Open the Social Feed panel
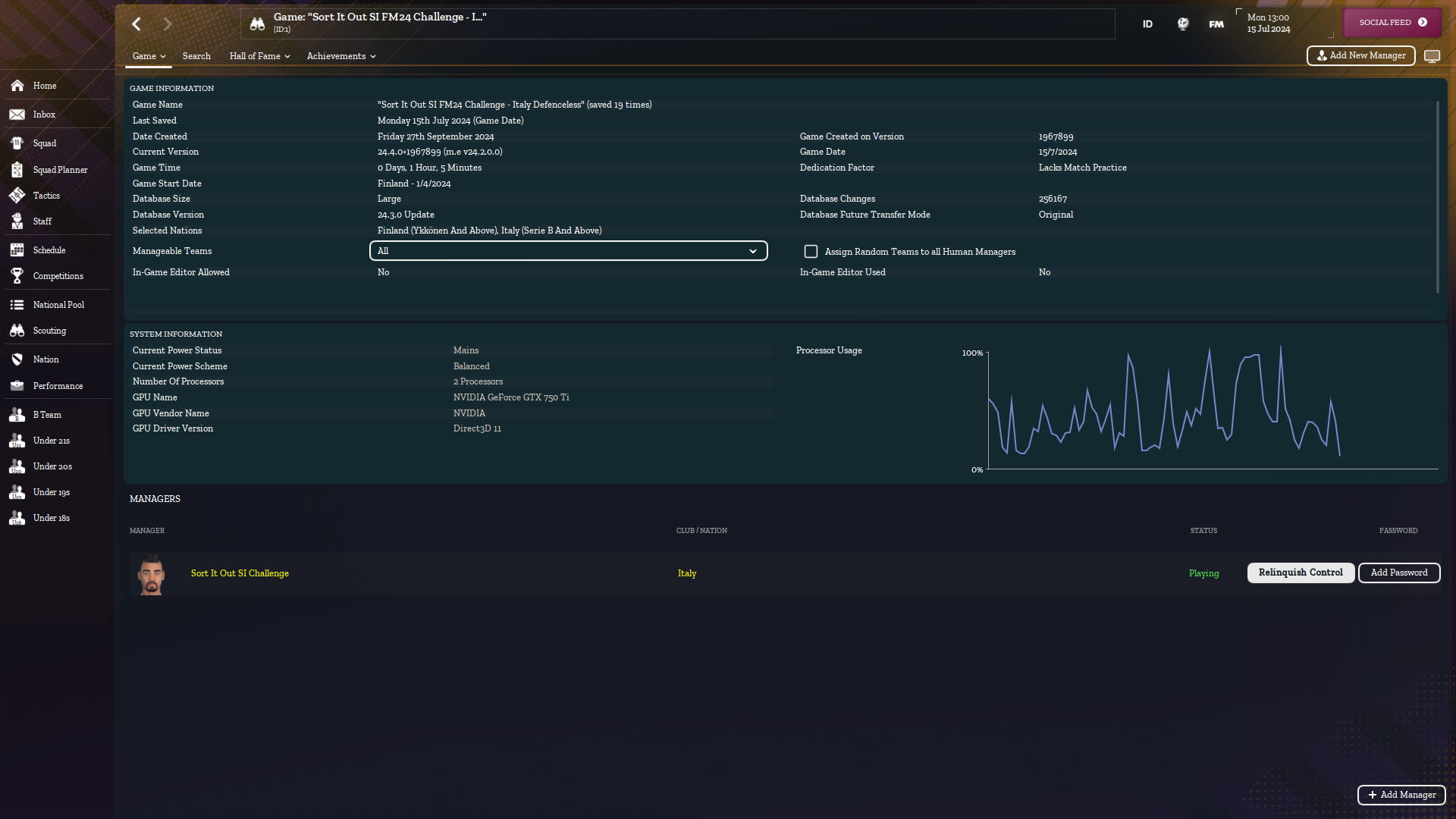The image size is (1456, 819). point(1392,23)
